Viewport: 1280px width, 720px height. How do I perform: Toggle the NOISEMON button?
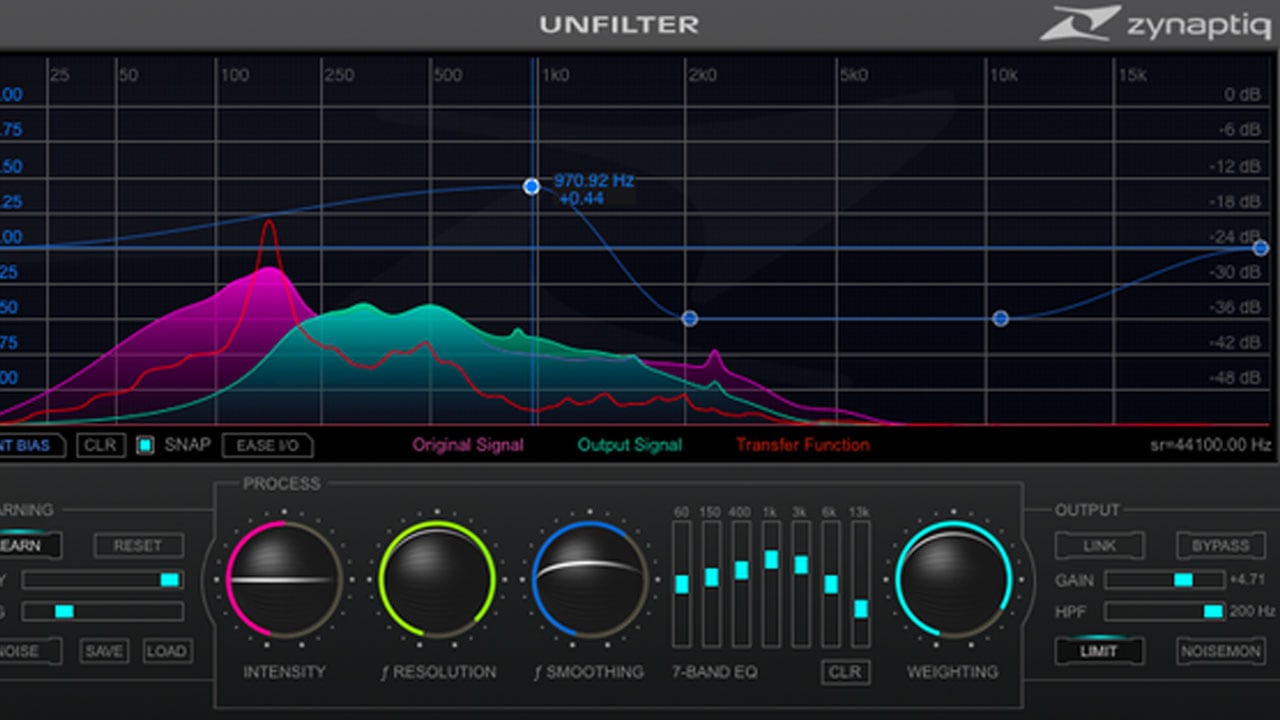tap(1221, 651)
